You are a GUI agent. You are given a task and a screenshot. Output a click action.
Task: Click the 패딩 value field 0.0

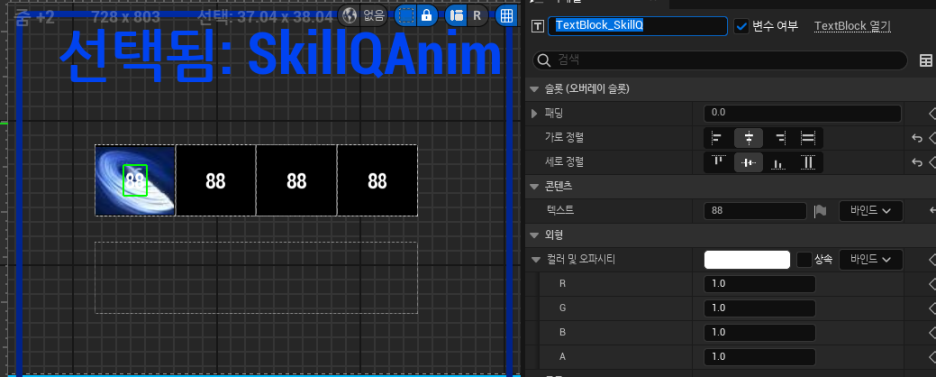802,113
